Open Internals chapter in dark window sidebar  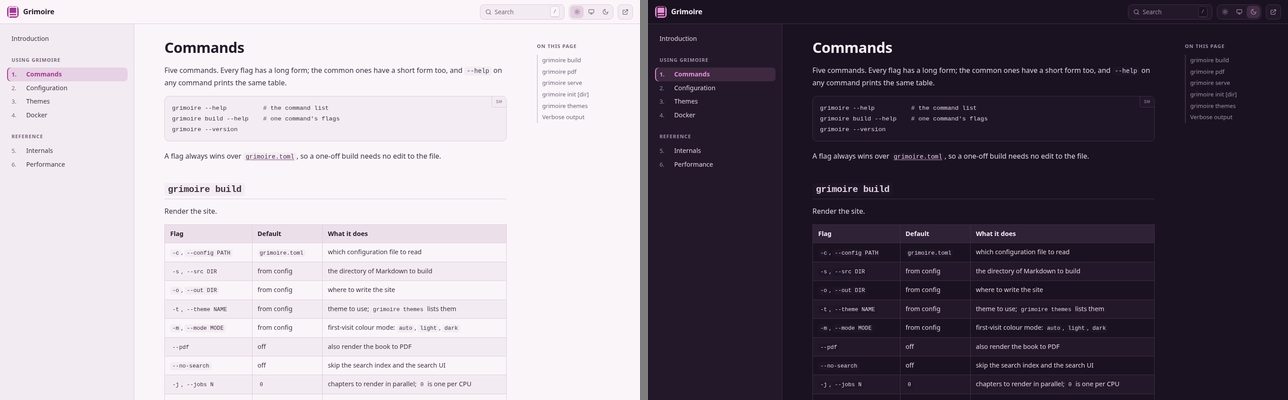[x=715, y=151]
